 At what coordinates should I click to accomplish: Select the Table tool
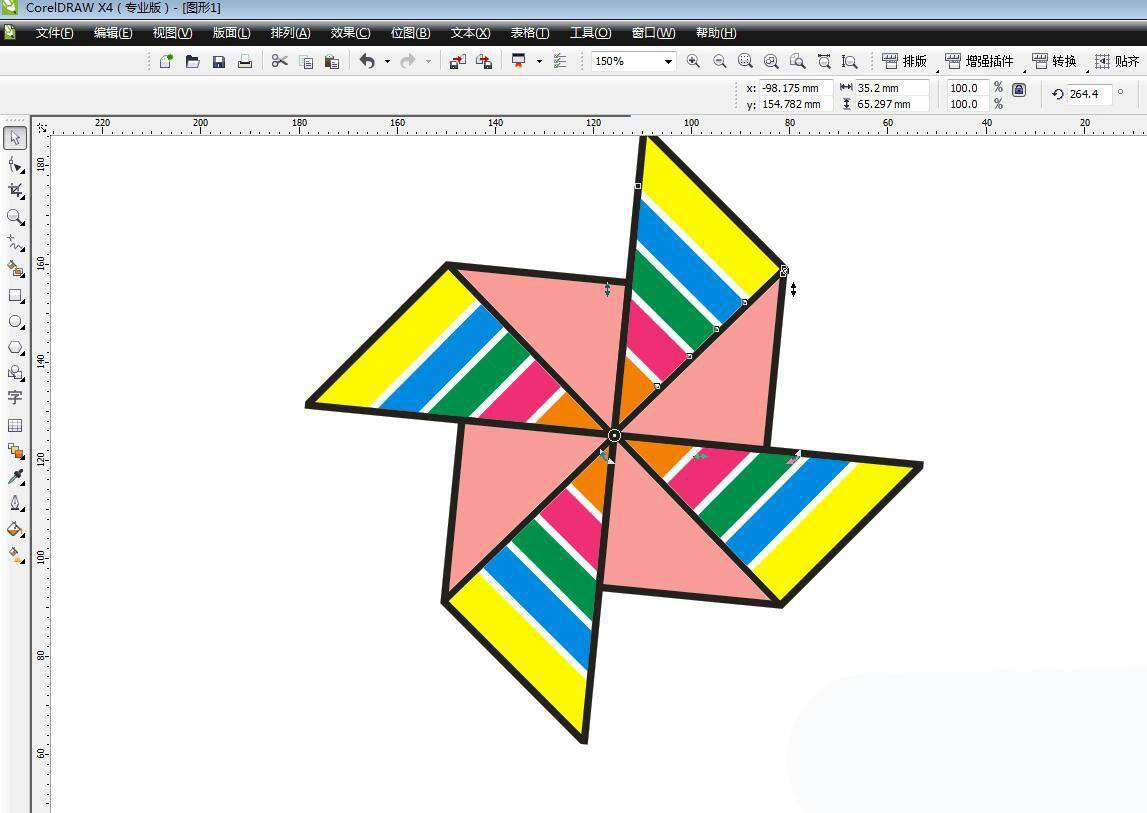click(x=15, y=425)
